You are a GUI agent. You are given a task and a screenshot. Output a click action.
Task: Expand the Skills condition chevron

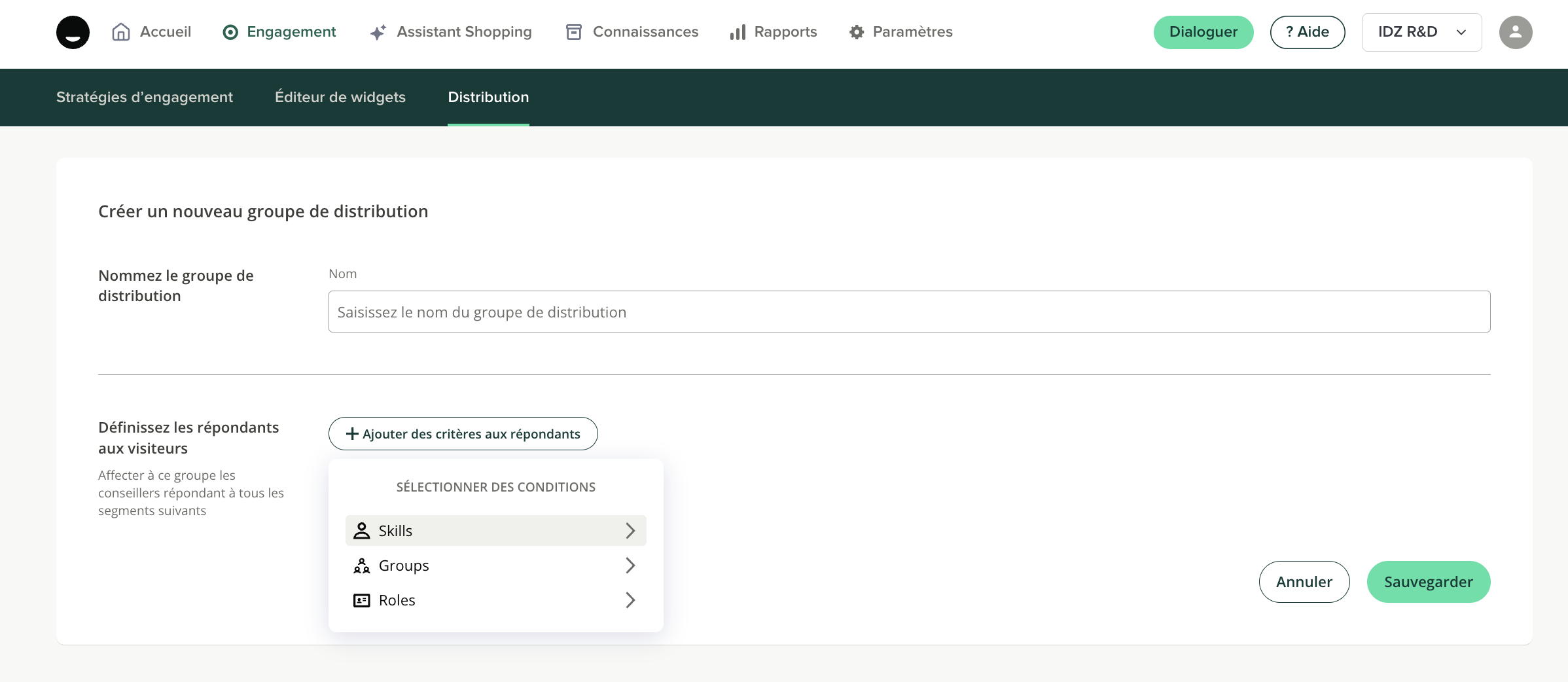click(x=630, y=531)
